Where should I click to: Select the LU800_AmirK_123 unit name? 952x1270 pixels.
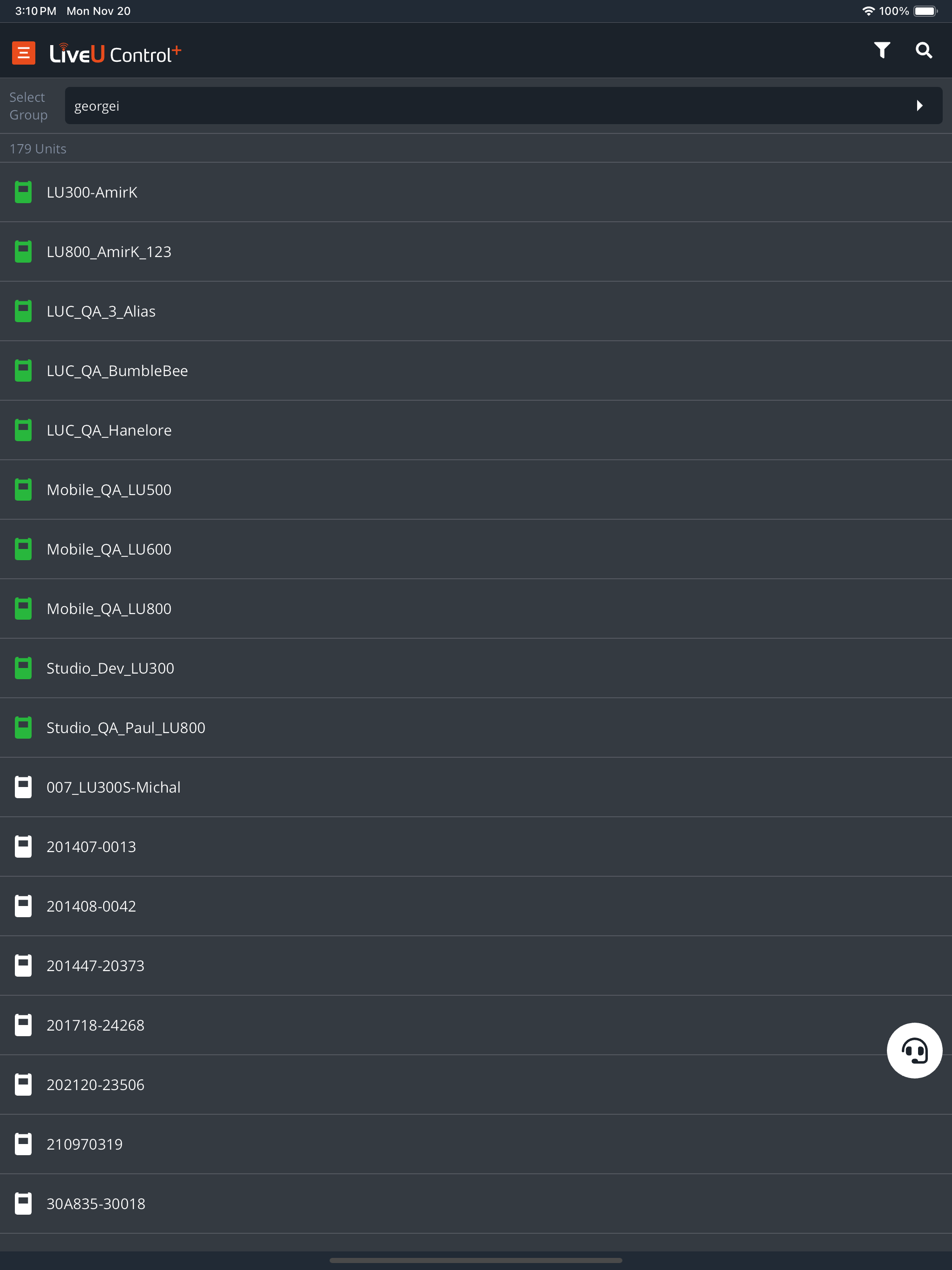(x=109, y=252)
